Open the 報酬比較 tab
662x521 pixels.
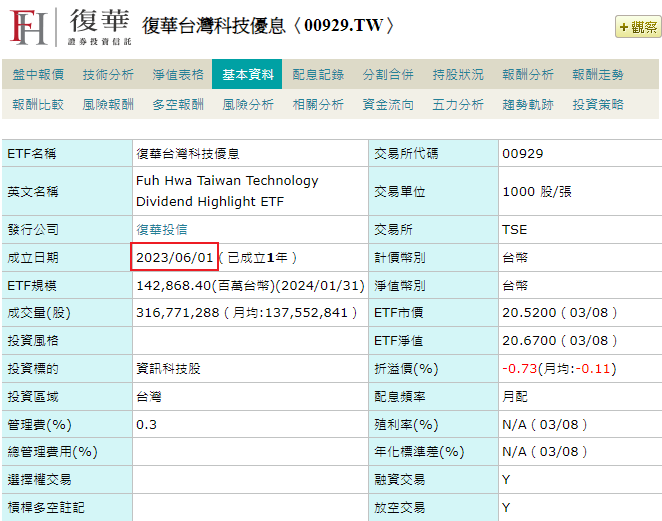pyautogui.click(x=38, y=104)
